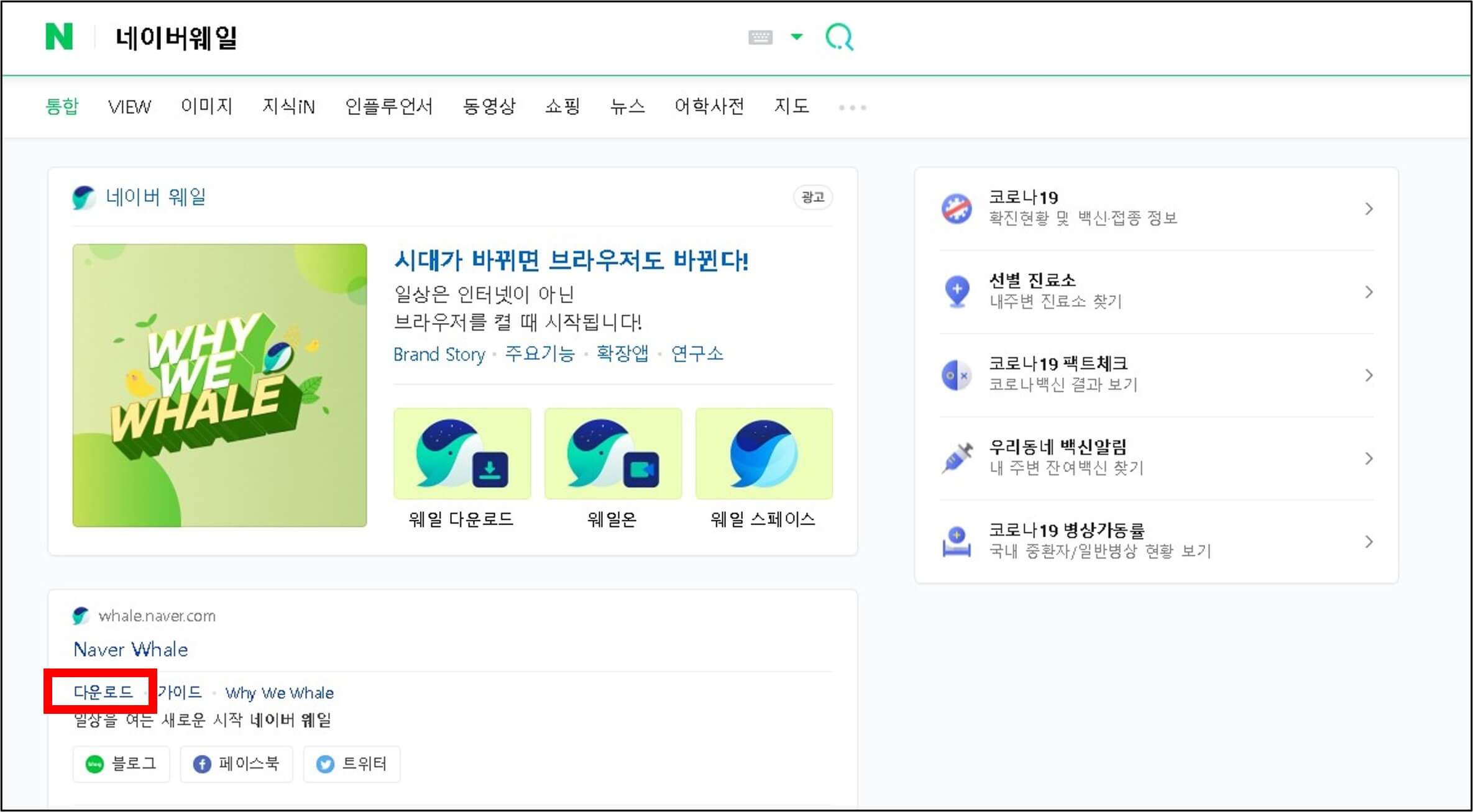Viewport: 1473px width, 812px height.
Task: Click the 웨일 다운로드 whale icon tile
Action: click(x=462, y=454)
